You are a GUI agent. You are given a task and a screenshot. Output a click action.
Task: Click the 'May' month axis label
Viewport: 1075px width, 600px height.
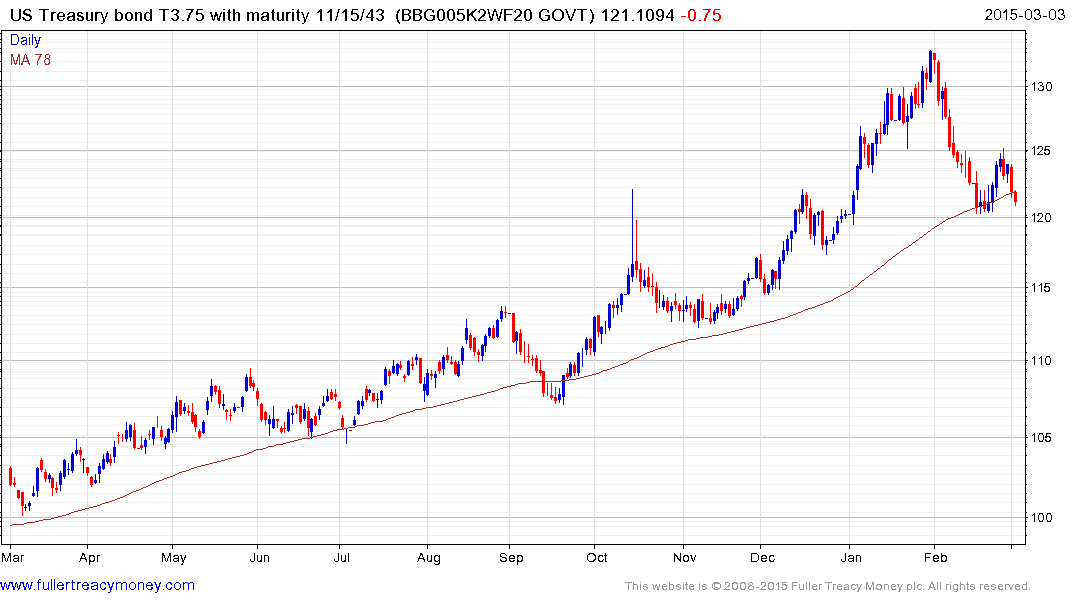coord(173,557)
